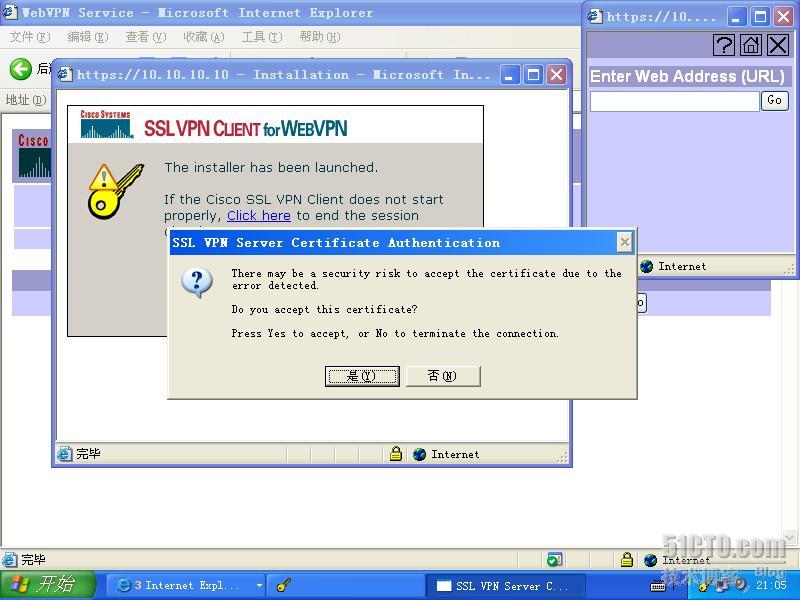Click the yellow key taskbar button
This screenshot has width=800, height=600.
pos(345,585)
